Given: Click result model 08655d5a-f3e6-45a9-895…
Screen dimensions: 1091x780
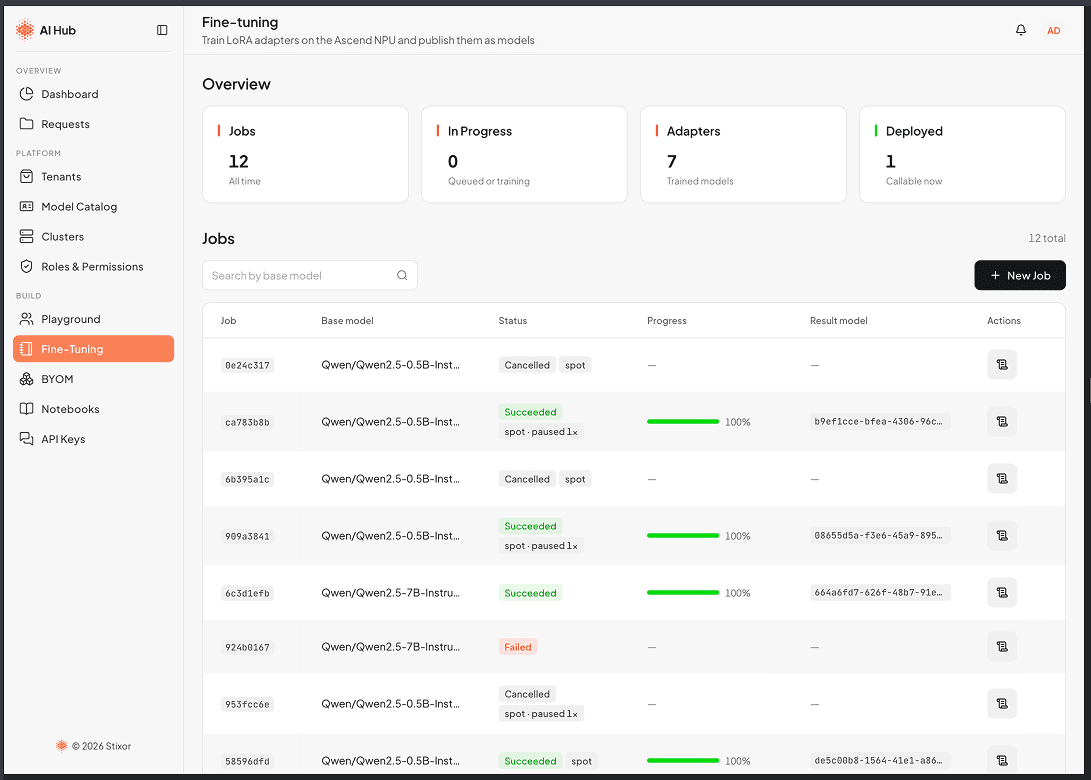Looking at the screenshot, I should pyautogui.click(x=879, y=536).
